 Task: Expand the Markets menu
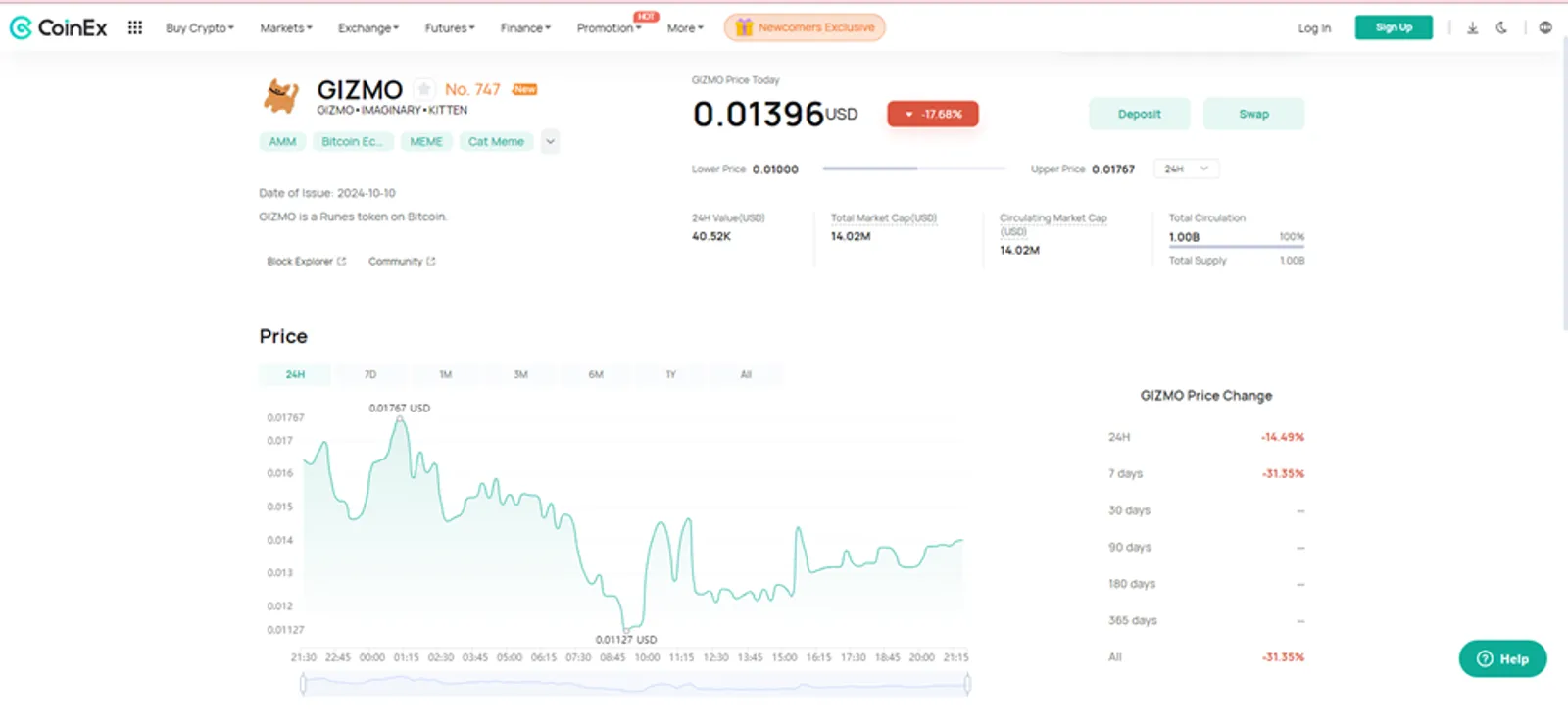tap(286, 28)
